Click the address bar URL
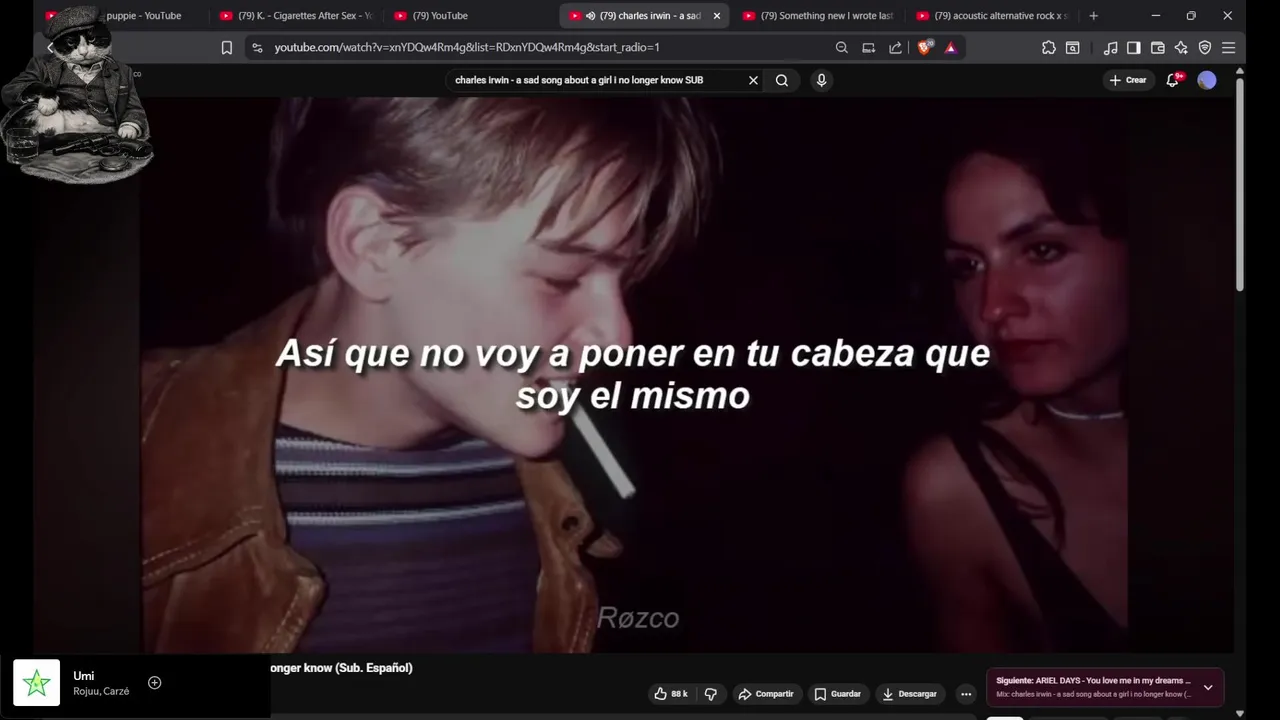 click(467, 47)
